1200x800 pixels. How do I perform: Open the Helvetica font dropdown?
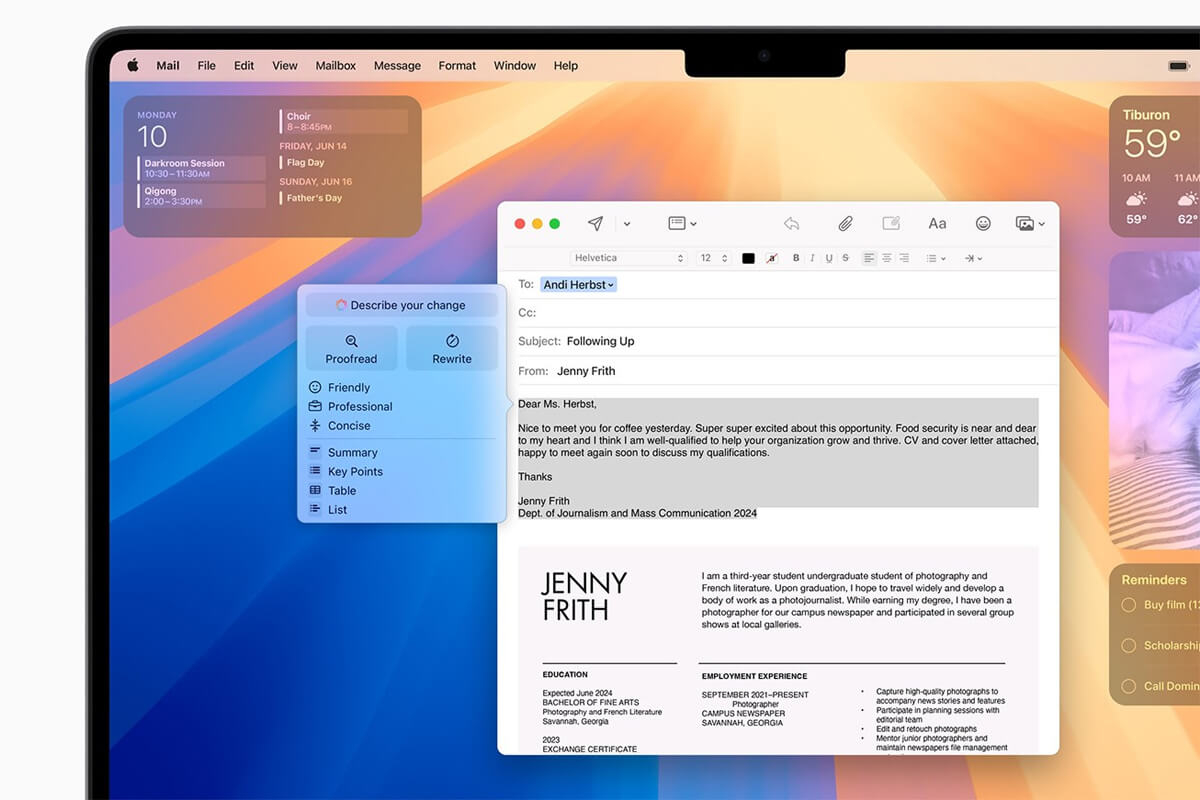click(628, 258)
